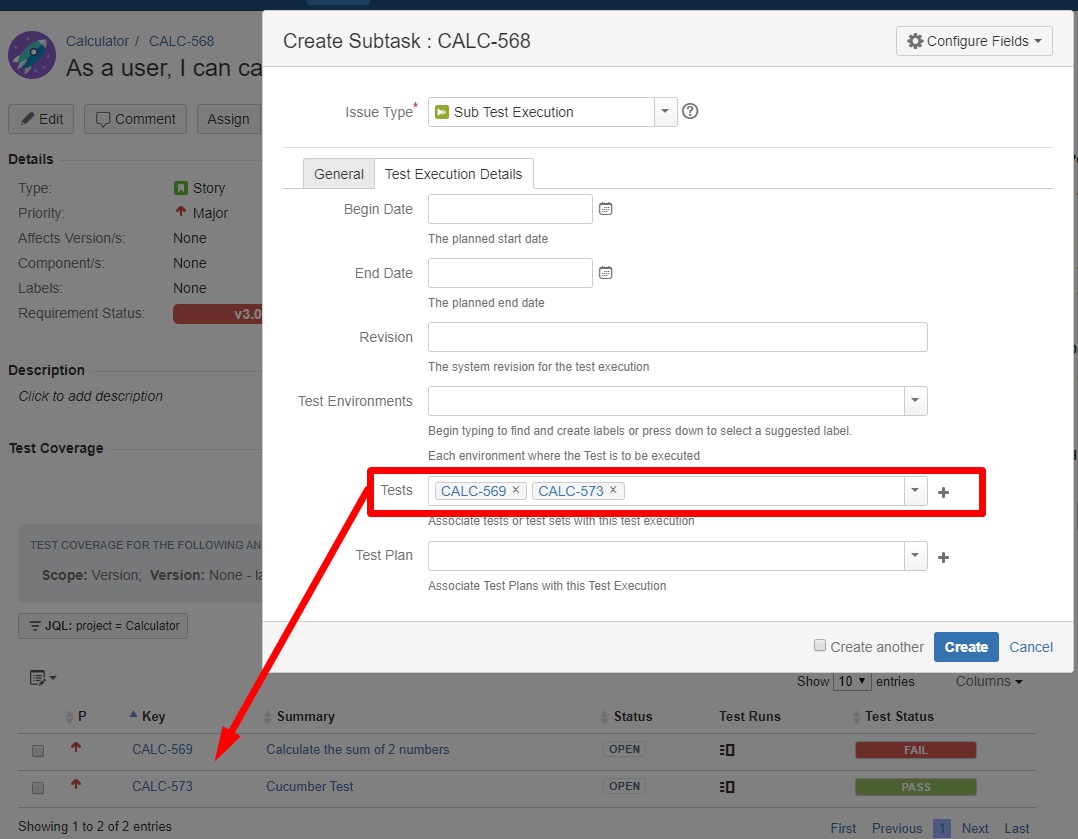Viewport: 1078px width, 839px height.
Task: Focus the Begin Date input field
Action: [510, 209]
